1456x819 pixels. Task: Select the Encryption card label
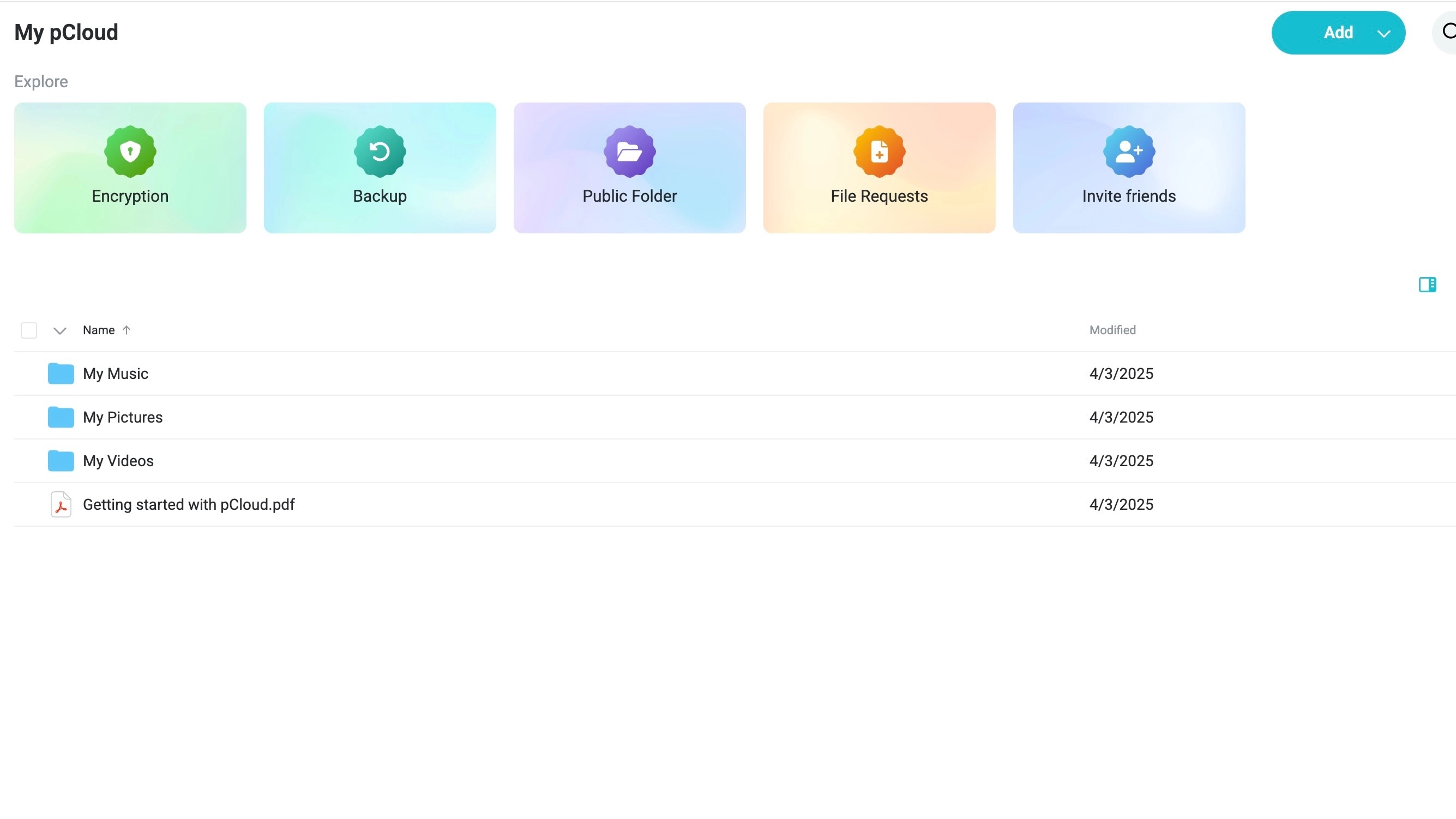point(130,196)
